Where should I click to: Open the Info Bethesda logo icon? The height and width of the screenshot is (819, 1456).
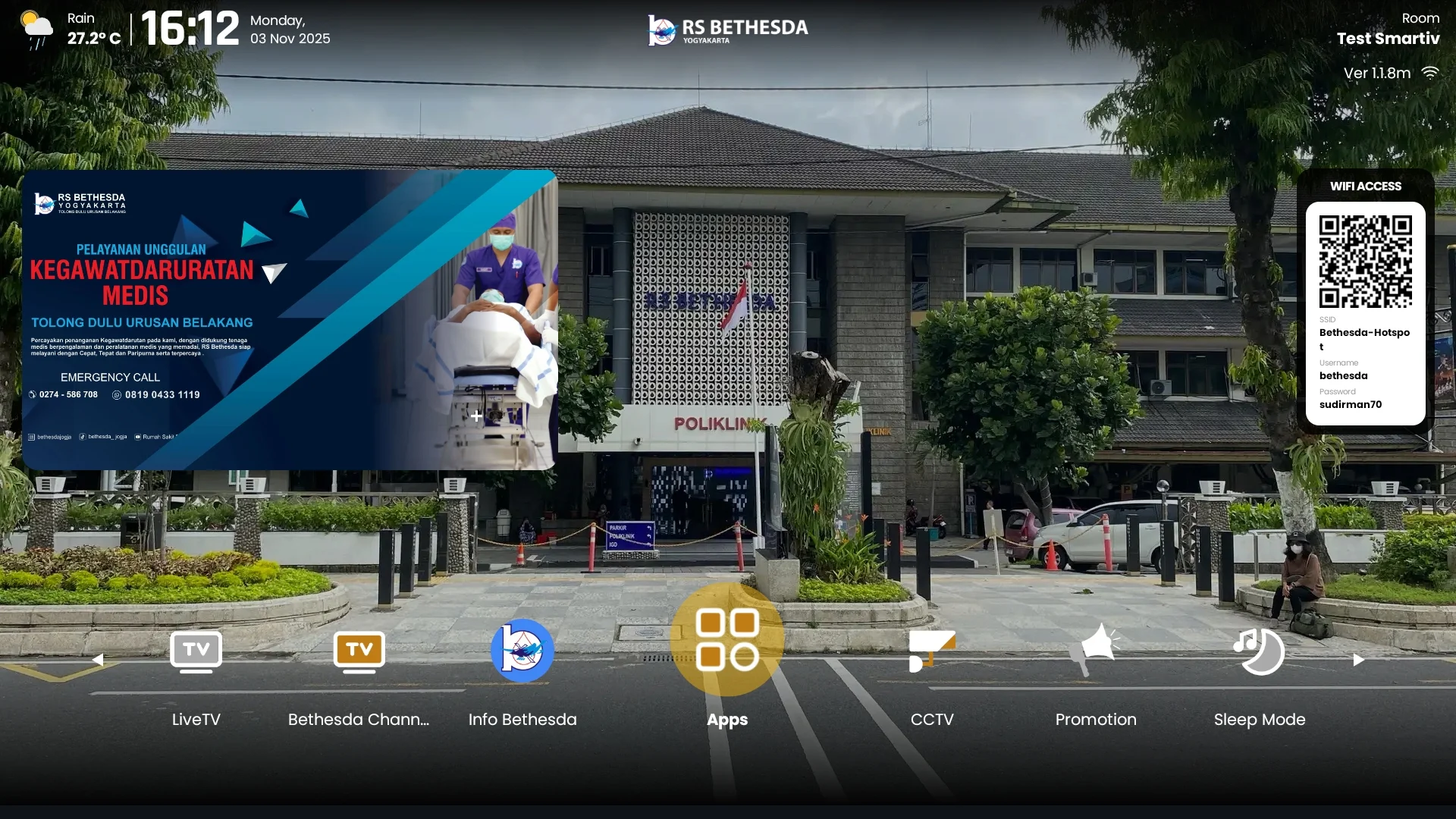tap(522, 651)
